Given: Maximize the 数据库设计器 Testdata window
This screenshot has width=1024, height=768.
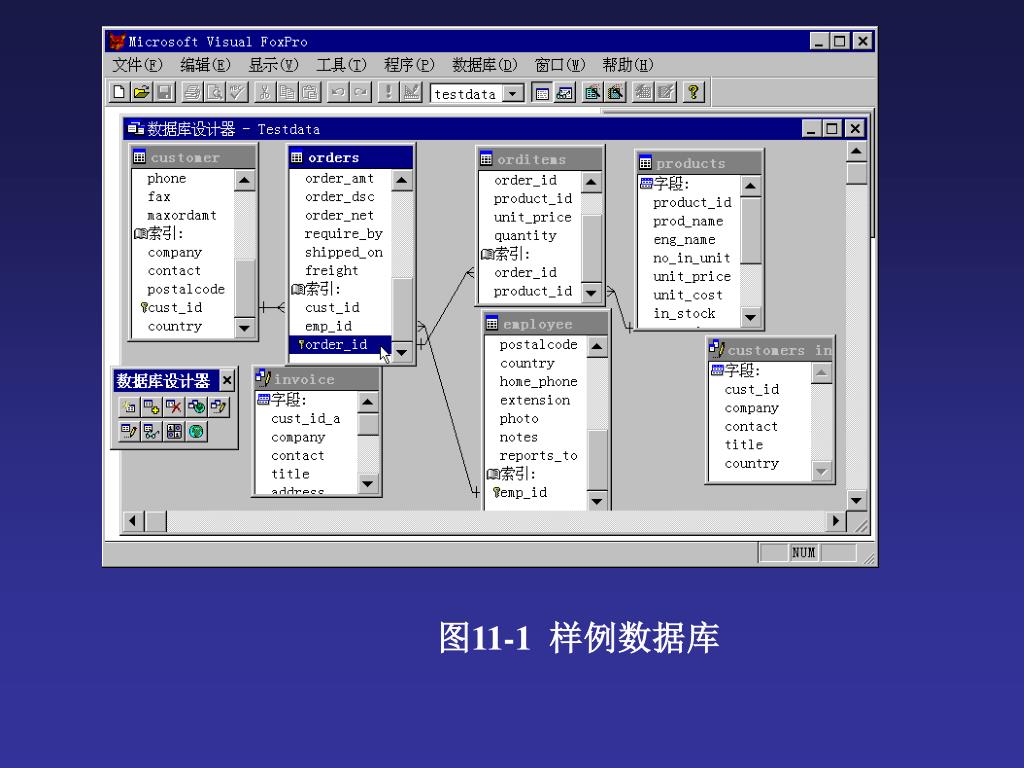Looking at the screenshot, I should point(832,129).
